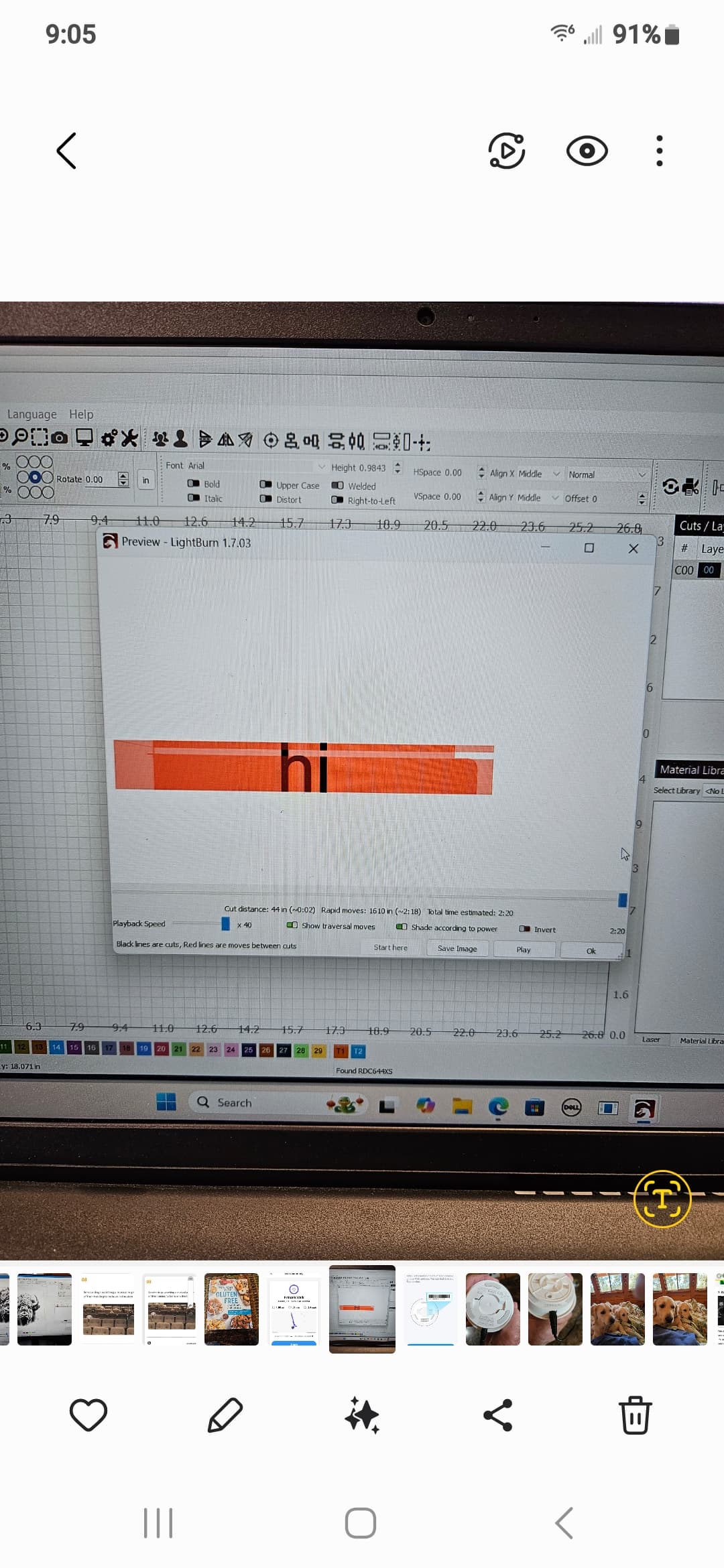Open the Normal text style dropdown
Image resolution: width=724 pixels, height=1568 pixels.
tap(607, 474)
